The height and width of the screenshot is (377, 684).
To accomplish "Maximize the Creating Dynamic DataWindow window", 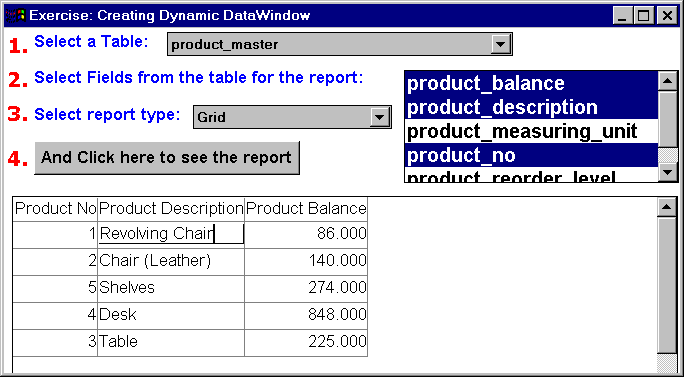I will tap(643, 16).
